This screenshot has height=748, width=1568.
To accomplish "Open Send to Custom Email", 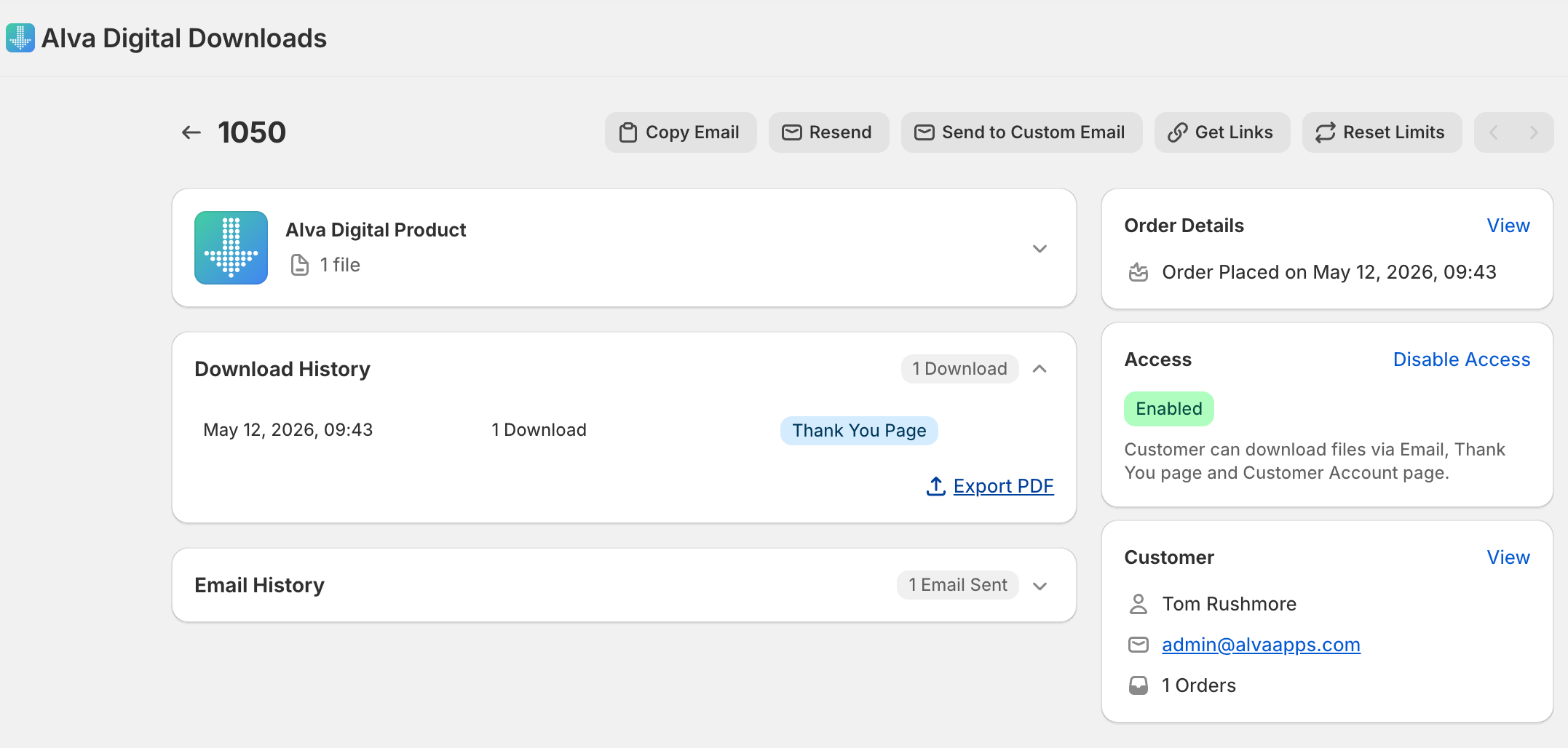I will 1021,132.
